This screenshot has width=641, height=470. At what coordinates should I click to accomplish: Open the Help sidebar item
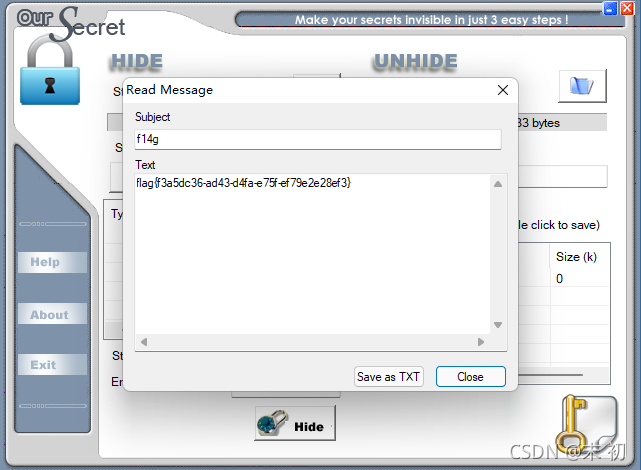(52, 262)
